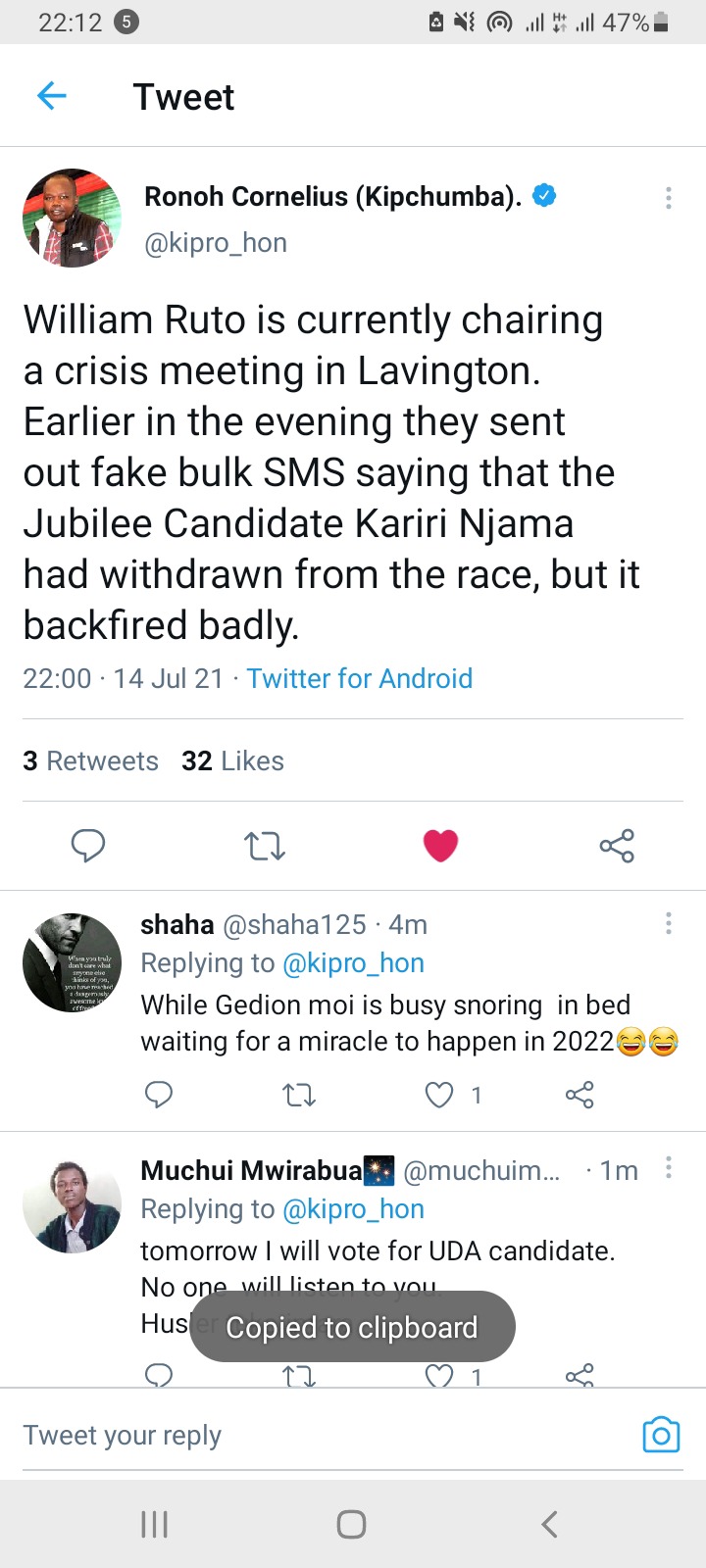The image size is (706, 1568).
Task: Tap @kipro_hon mention in shaha's reply
Action: [353, 963]
